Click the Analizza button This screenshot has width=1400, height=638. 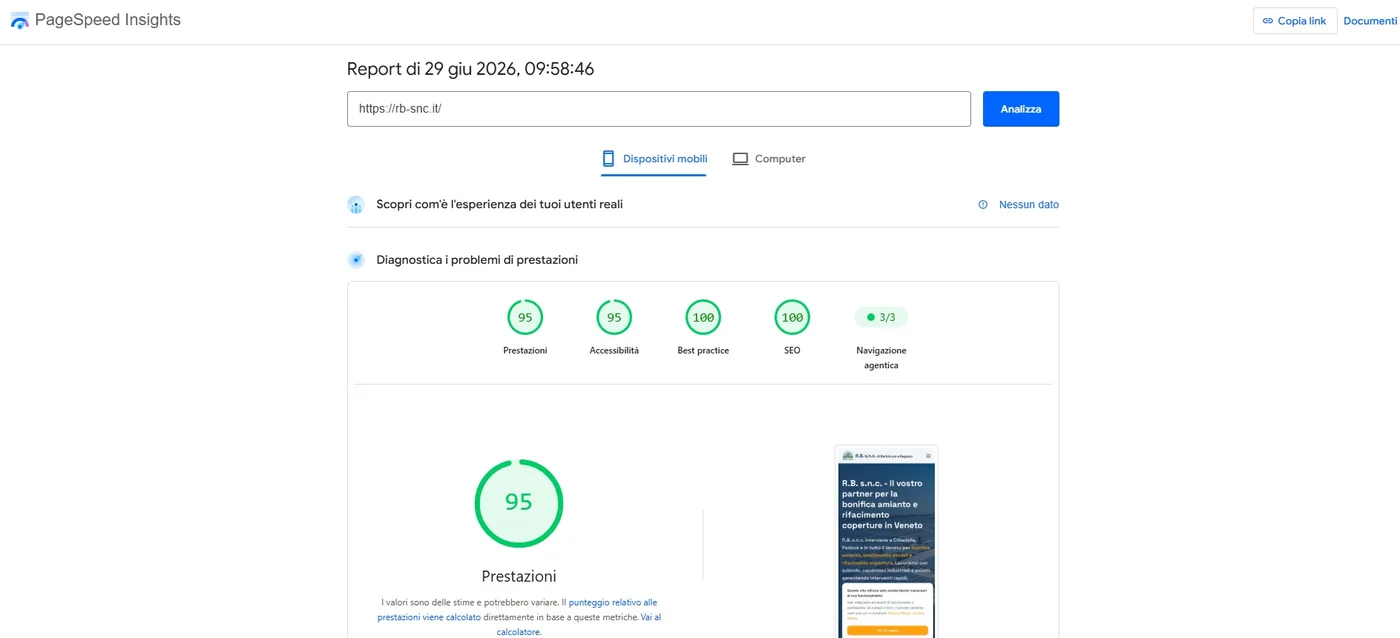click(x=1021, y=109)
